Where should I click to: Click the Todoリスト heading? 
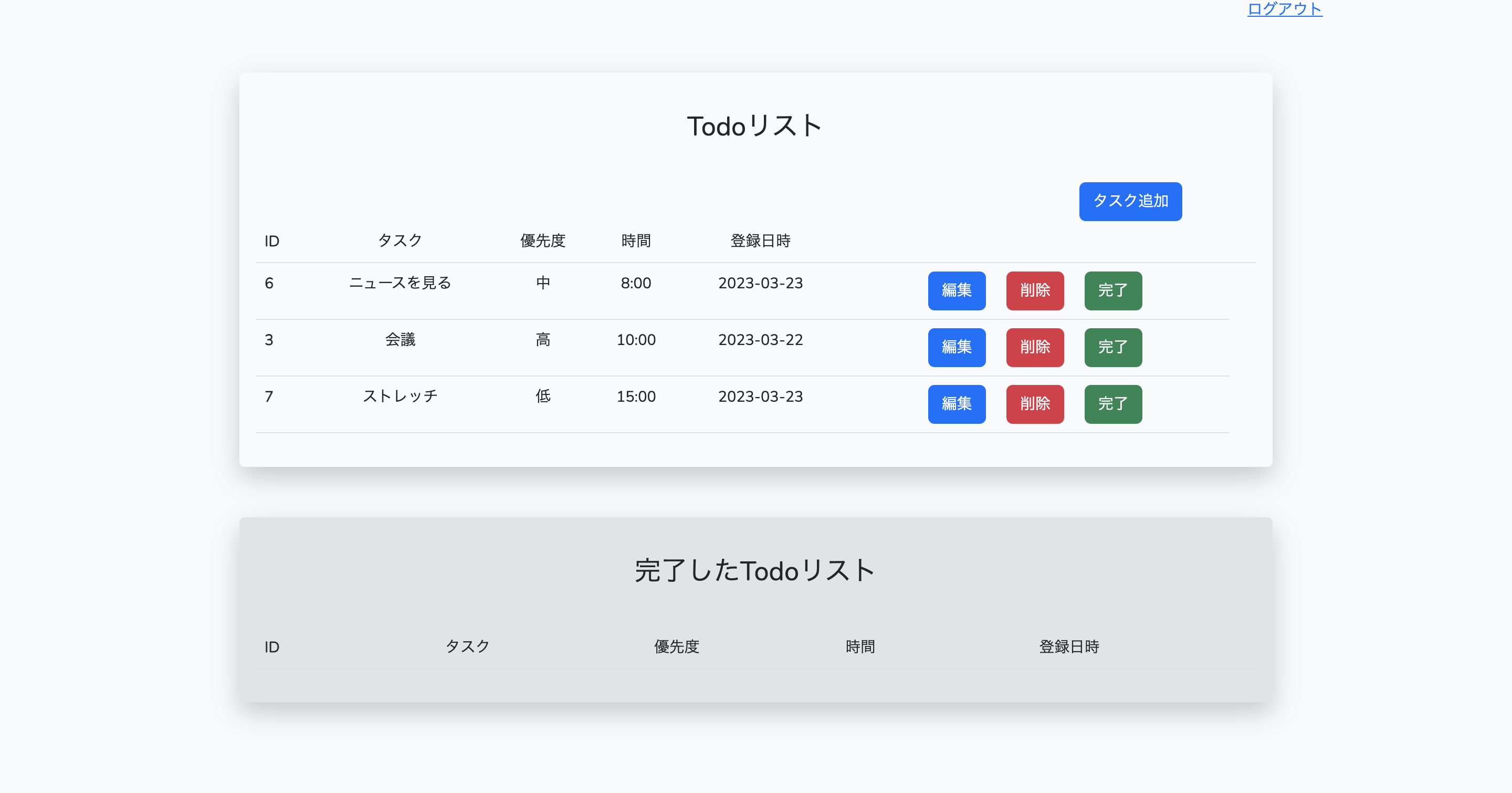coord(755,126)
